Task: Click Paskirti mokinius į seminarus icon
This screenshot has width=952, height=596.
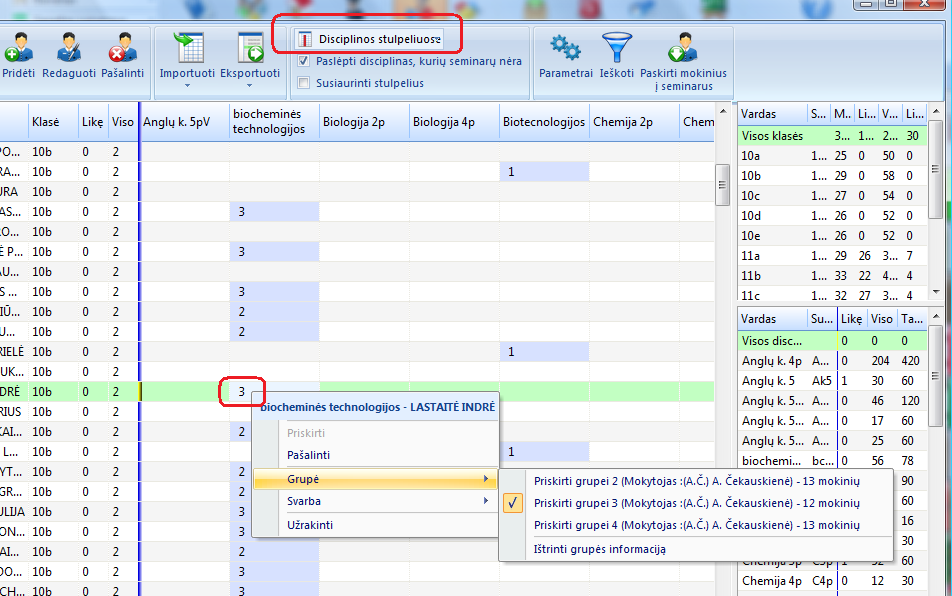Action: click(683, 48)
